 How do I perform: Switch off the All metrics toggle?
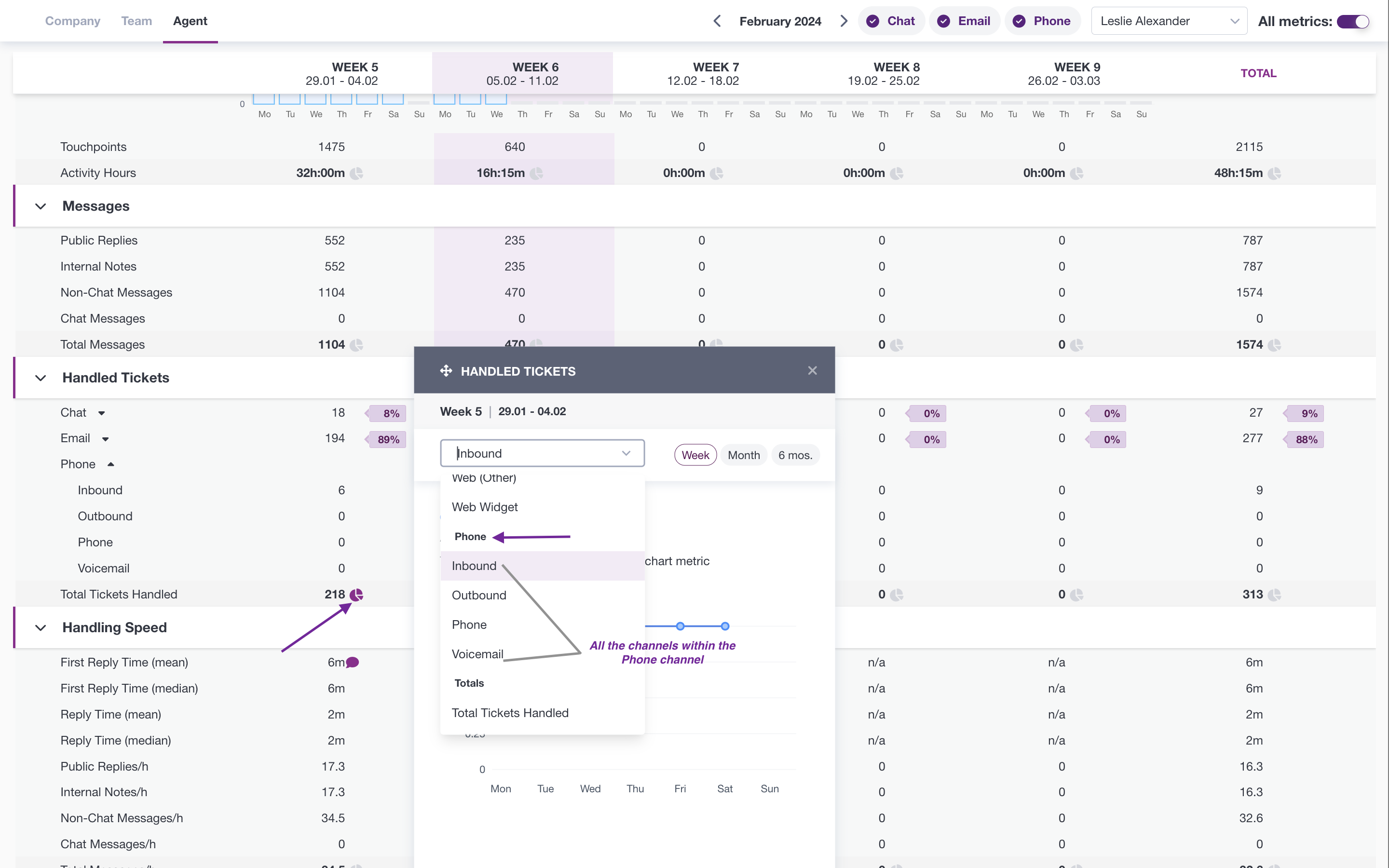tap(1353, 21)
